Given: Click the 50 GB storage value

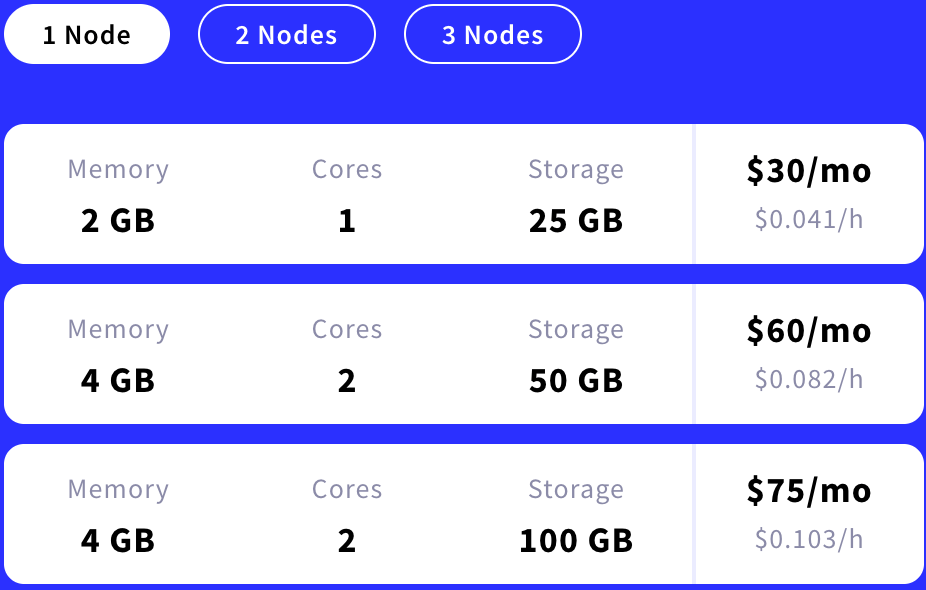Looking at the screenshot, I should [x=576, y=380].
